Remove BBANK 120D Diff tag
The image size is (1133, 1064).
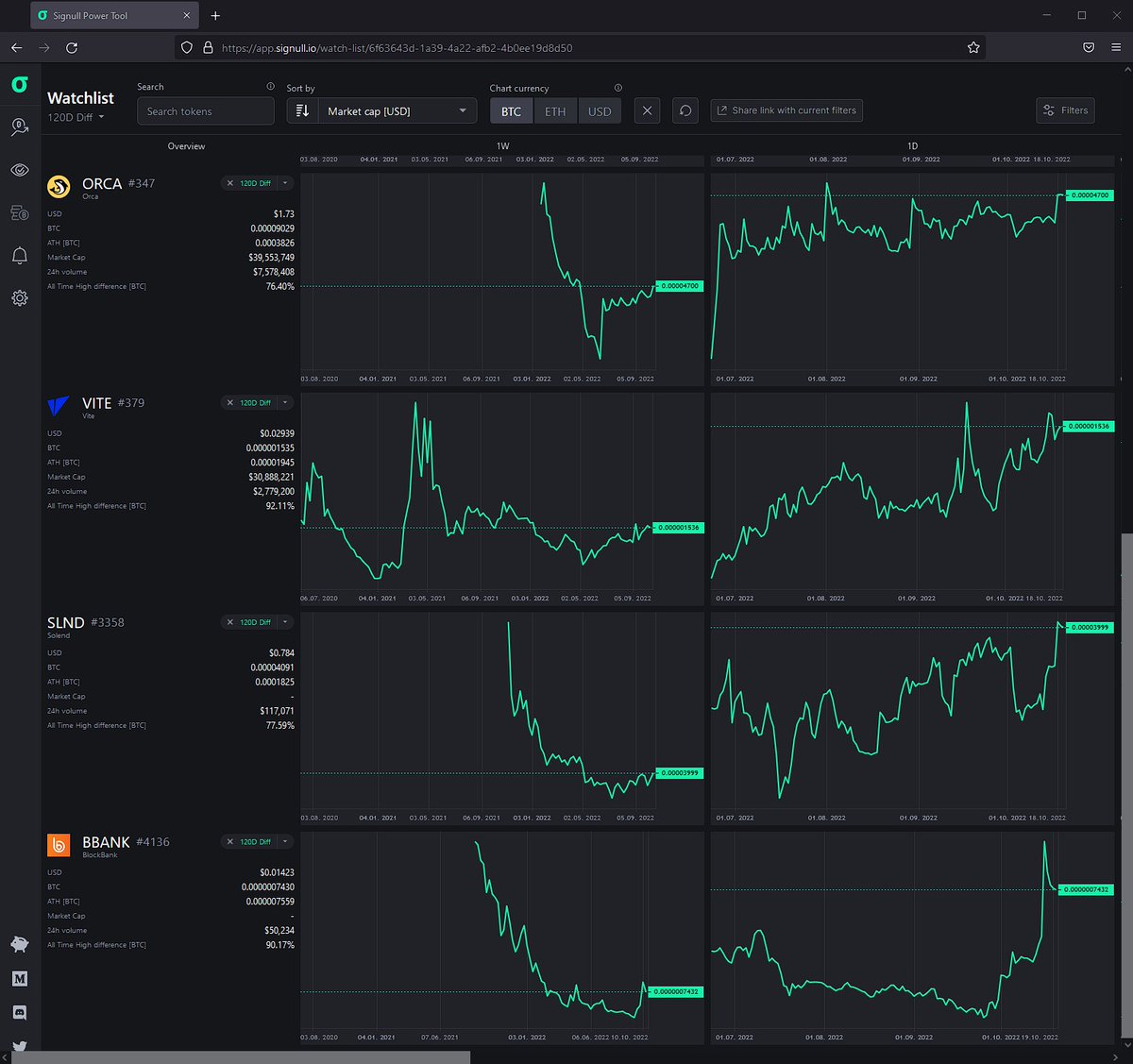230,841
